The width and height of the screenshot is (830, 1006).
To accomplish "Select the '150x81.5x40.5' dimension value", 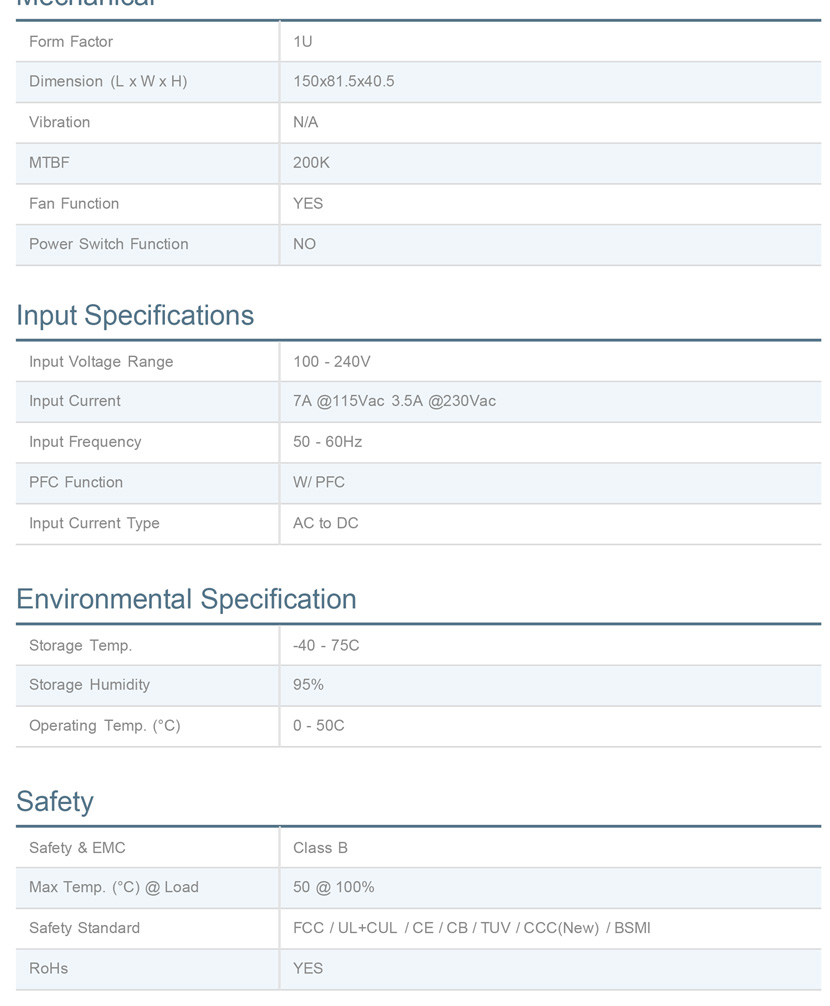I will click(344, 81).
